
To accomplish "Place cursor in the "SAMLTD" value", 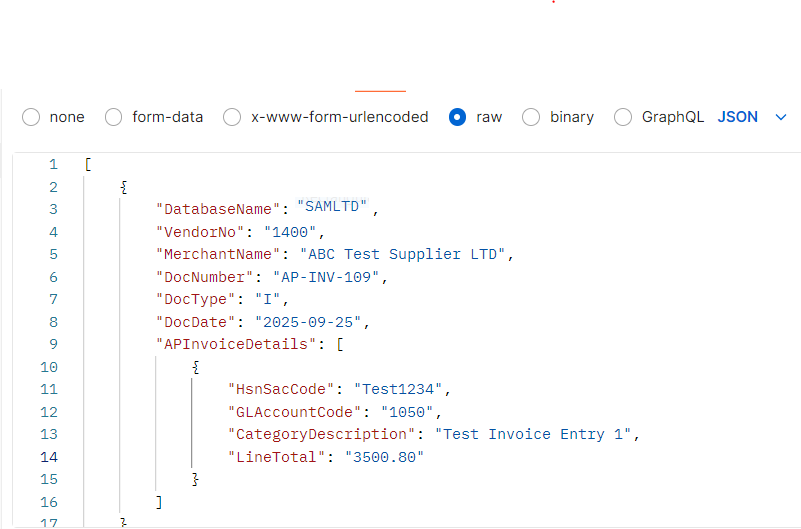I will pyautogui.click(x=335, y=209).
